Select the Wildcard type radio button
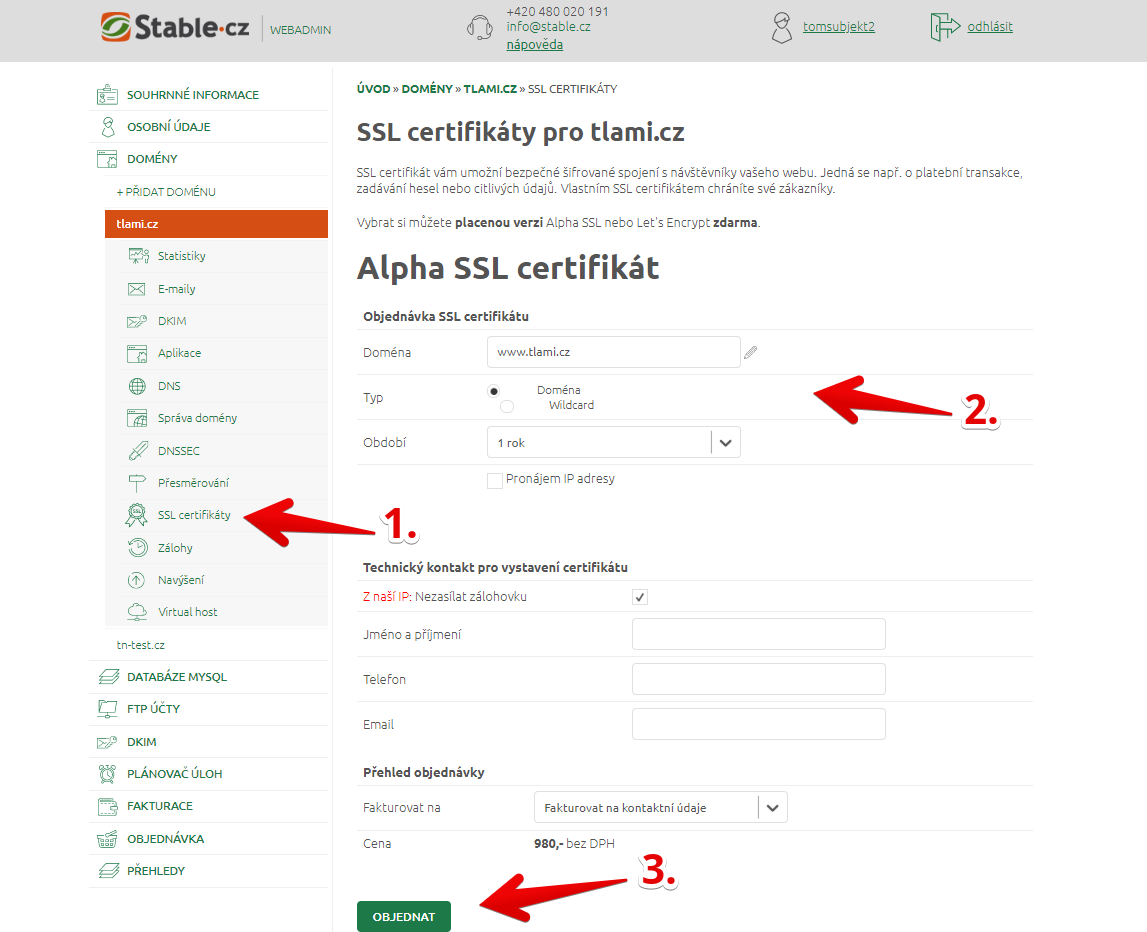This screenshot has height=932, width=1147. 507,406
